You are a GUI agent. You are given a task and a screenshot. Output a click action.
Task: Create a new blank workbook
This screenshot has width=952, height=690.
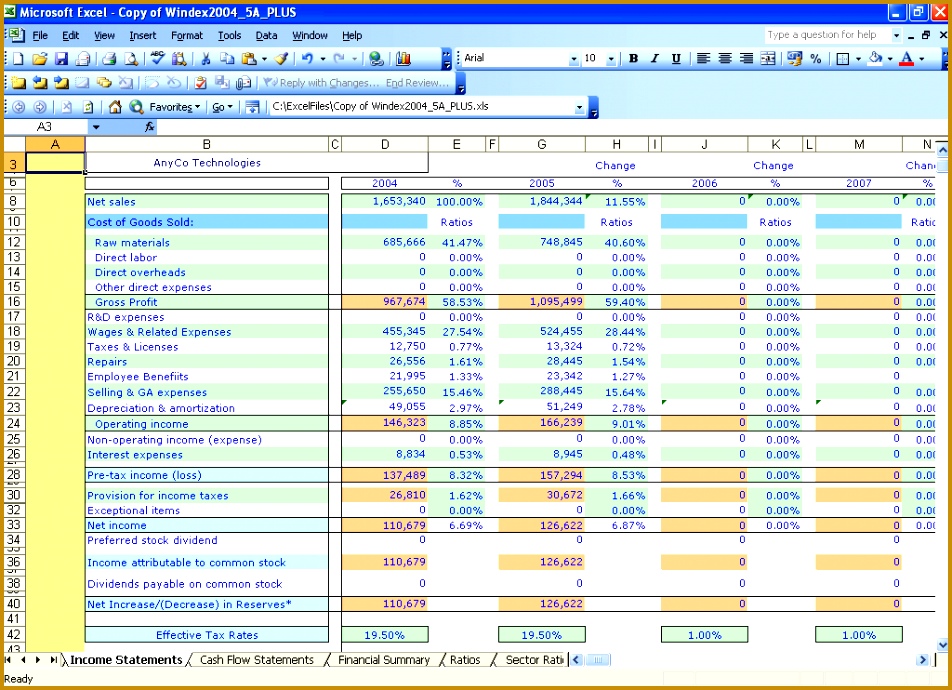point(18,59)
